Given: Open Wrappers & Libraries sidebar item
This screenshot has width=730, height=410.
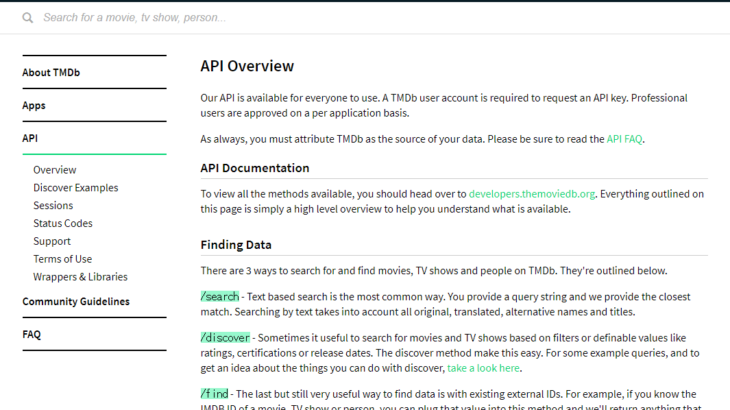Looking at the screenshot, I should click(x=80, y=277).
